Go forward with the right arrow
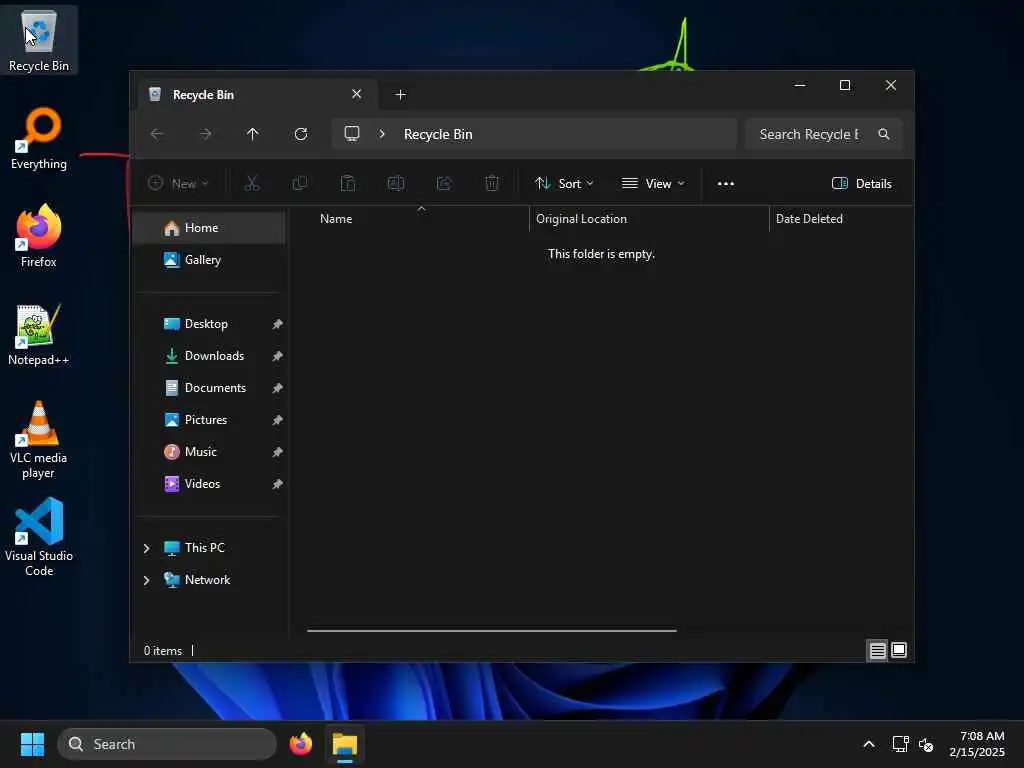This screenshot has width=1024, height=768. click(x=205, y=134)
